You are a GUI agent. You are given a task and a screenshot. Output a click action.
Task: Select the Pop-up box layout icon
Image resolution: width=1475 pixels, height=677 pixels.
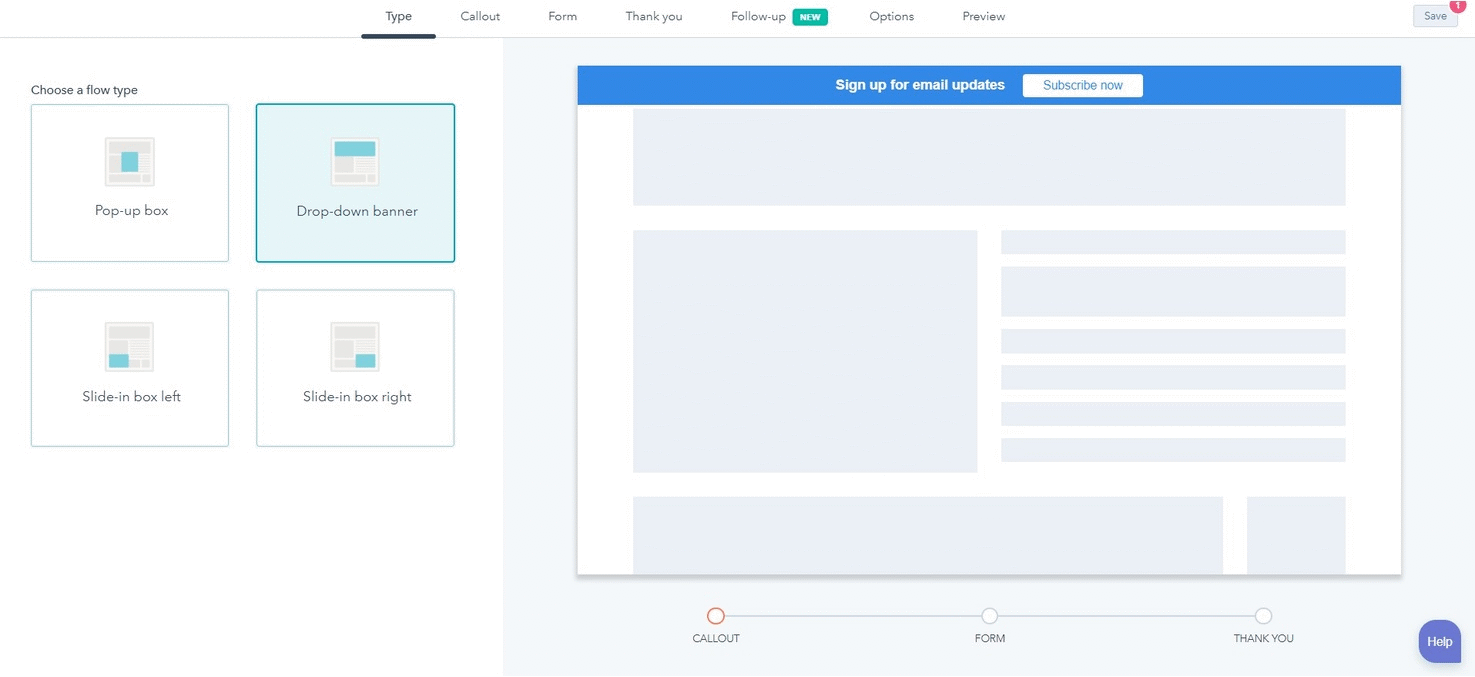130,162
